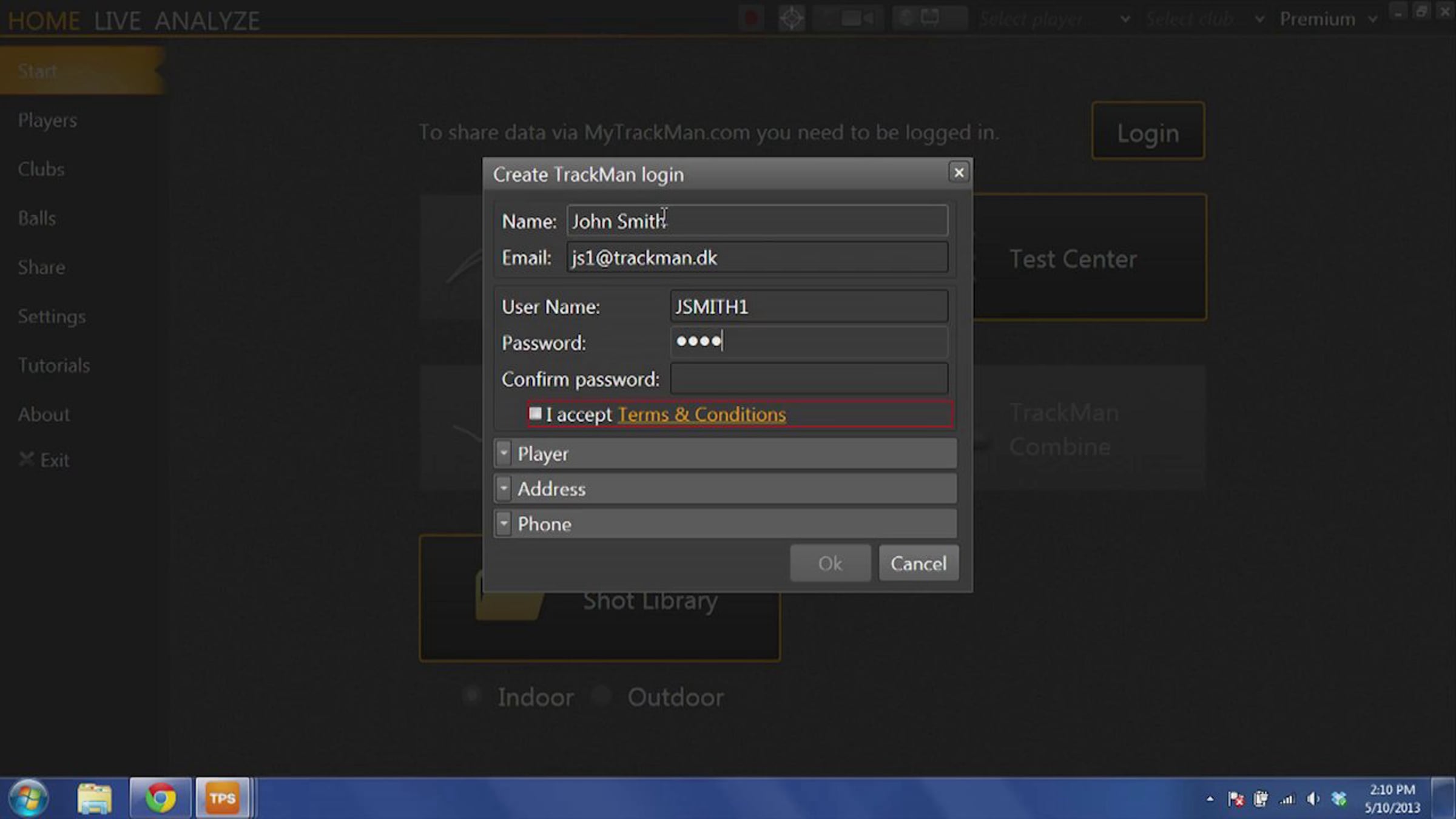Click the Cancel button
The height and width of the screenshot is (819, 1456).
point(918,564)
